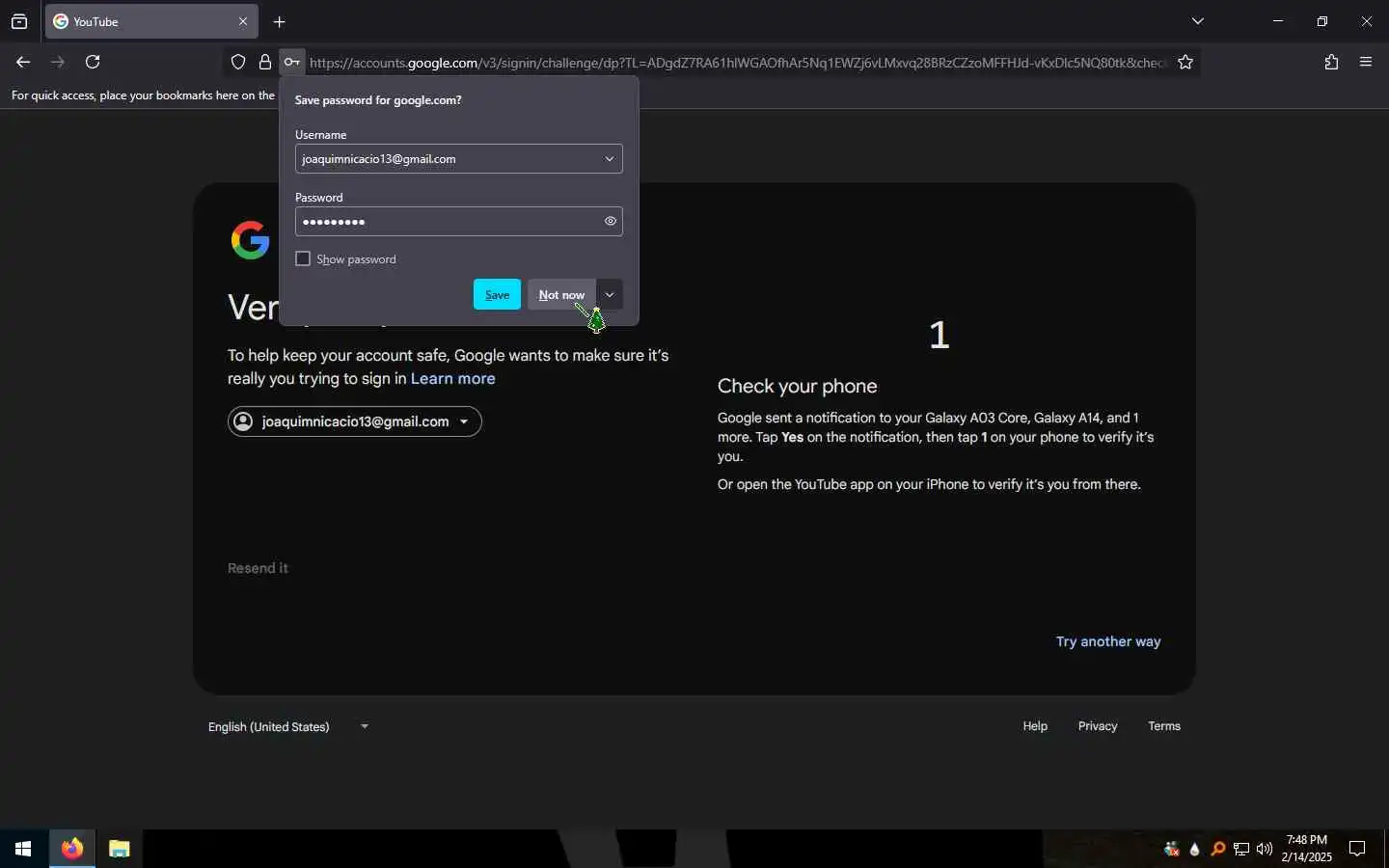Open the Help link
Image resolution: width=1389 pixels, height=868 pixels.
(x=1035, y=726)
